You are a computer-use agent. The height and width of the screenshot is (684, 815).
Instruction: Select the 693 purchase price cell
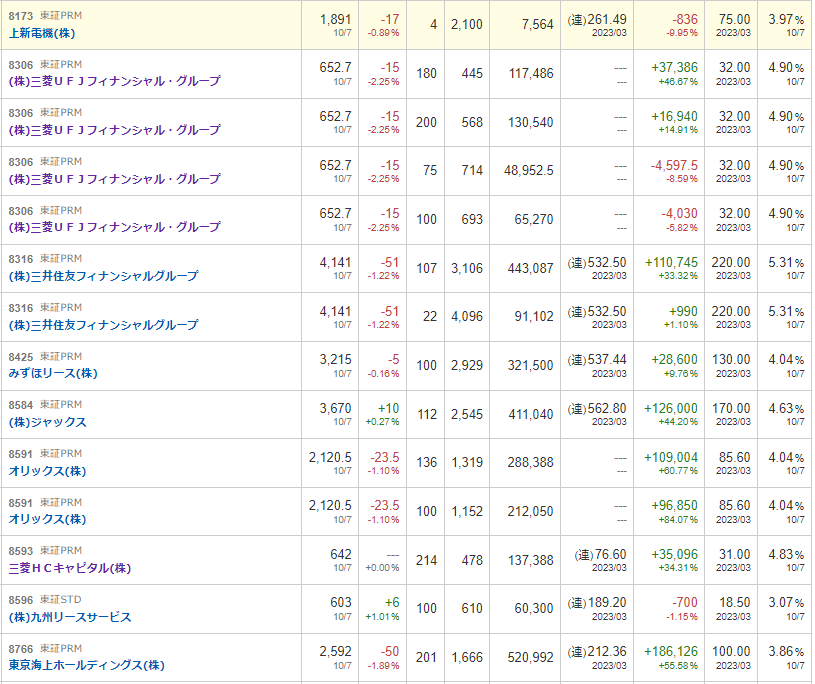(x=472, y=219)
